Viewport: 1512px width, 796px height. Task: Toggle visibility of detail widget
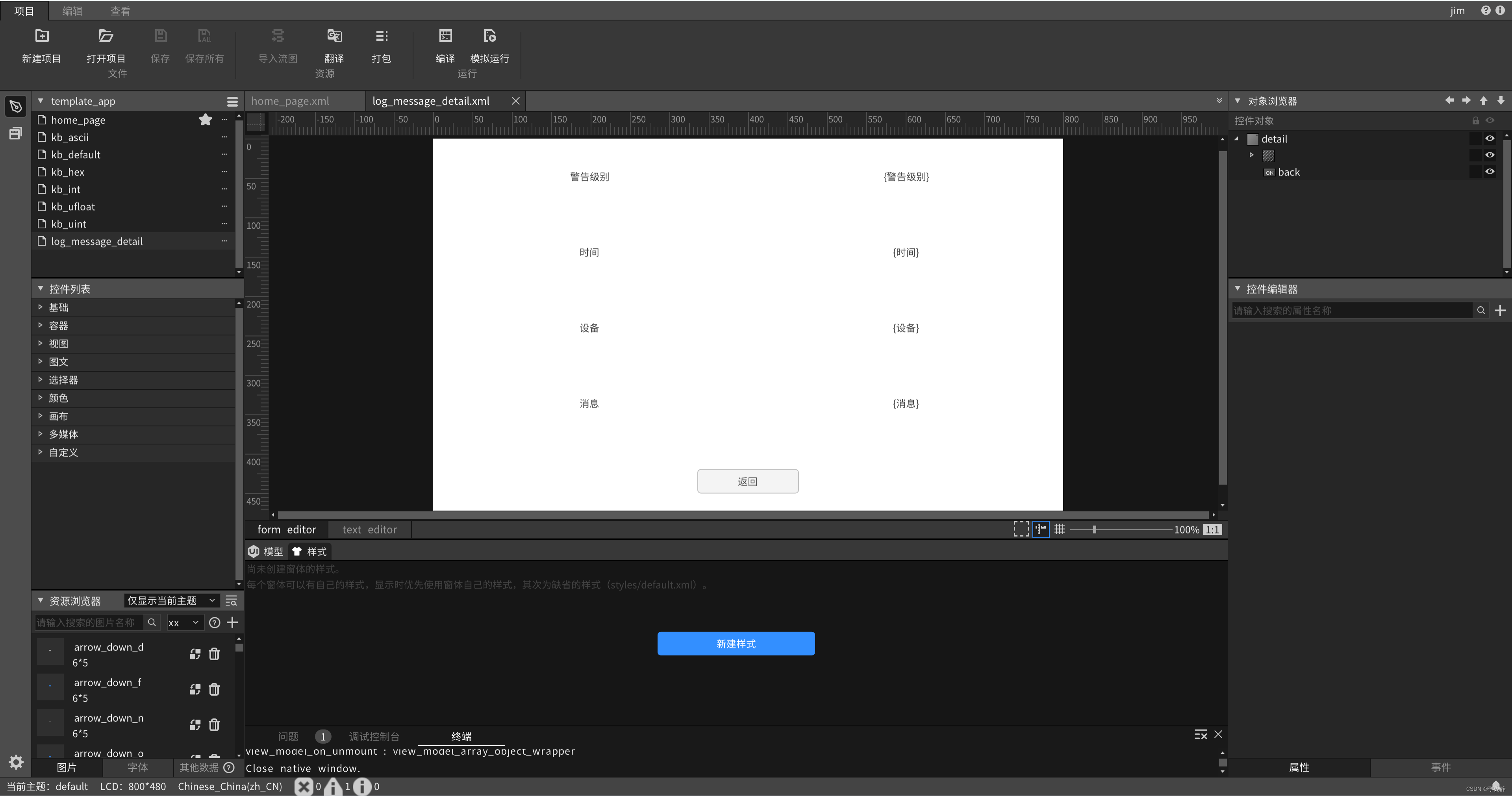(1490, 139)
